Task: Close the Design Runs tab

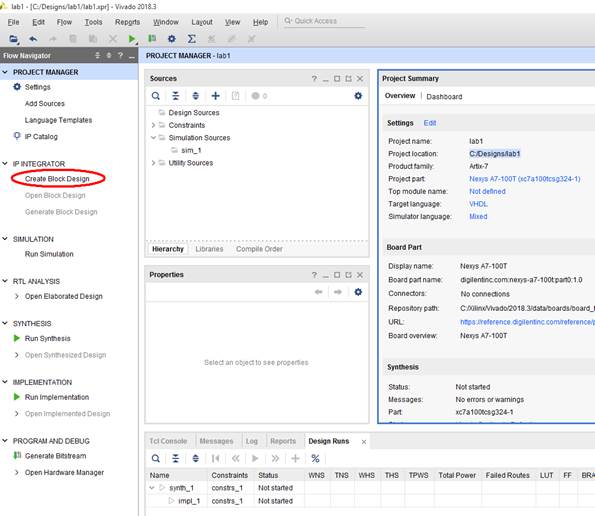Action: click(x=364, y=442)
